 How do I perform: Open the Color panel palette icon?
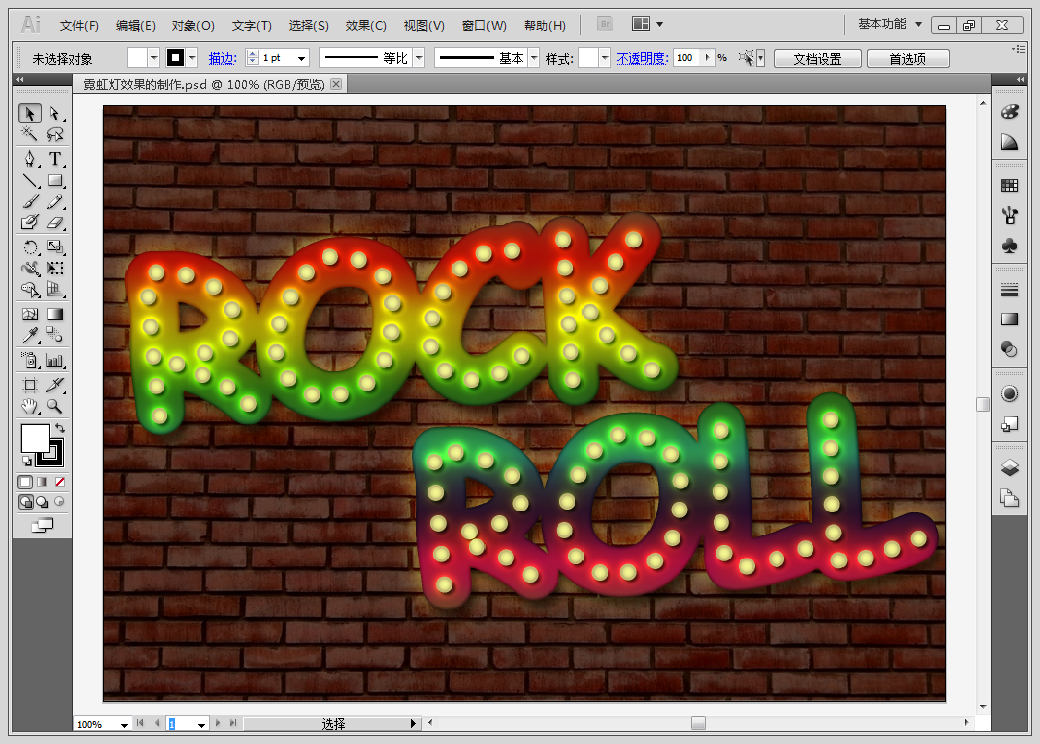click(1009, 112)
